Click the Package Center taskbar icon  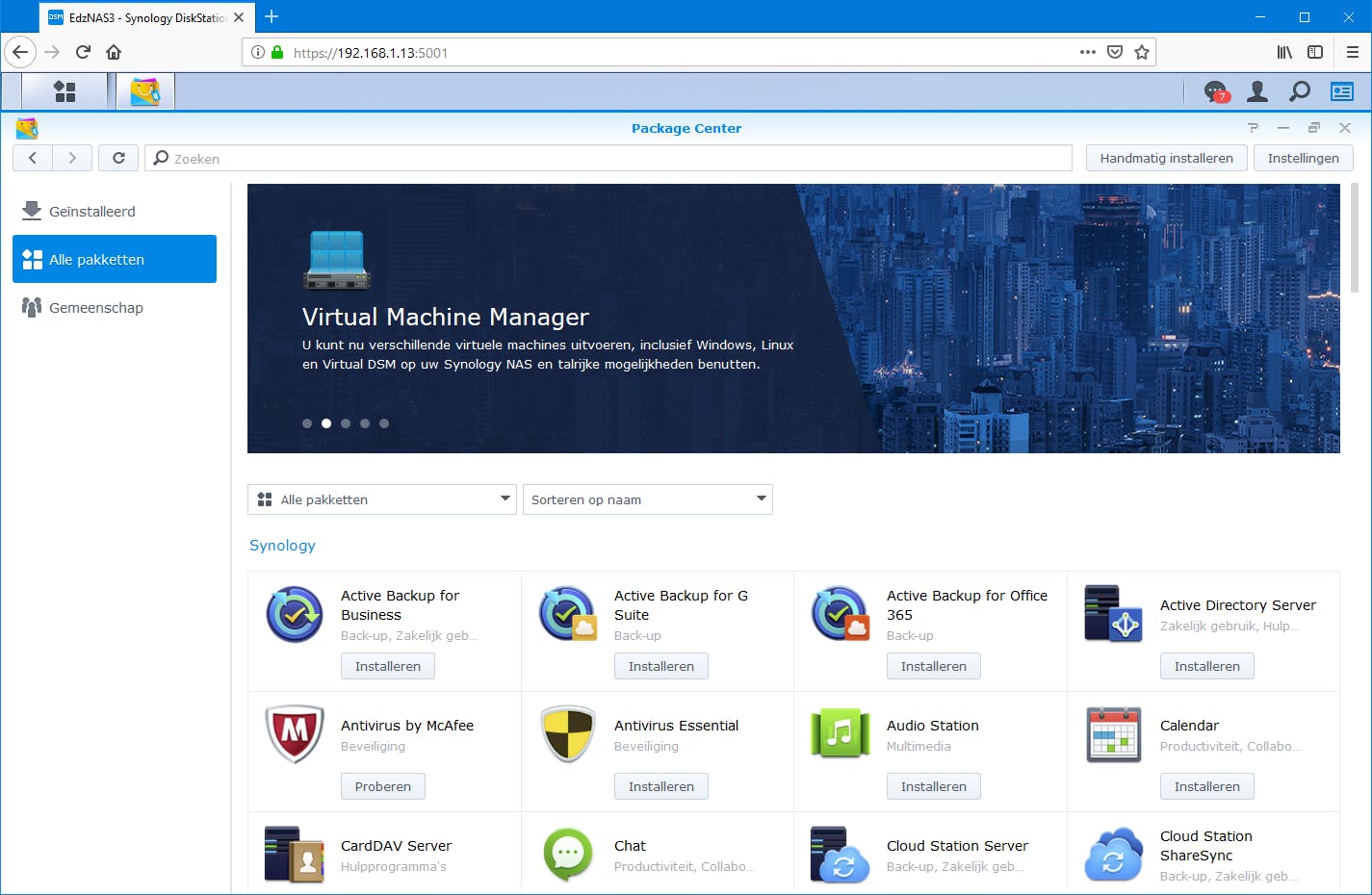coord(145,91)
